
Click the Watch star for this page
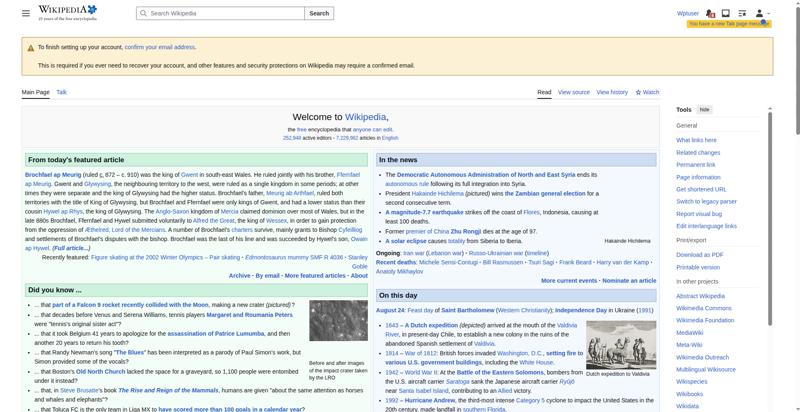pyautogui.click(x=647, y=92)
